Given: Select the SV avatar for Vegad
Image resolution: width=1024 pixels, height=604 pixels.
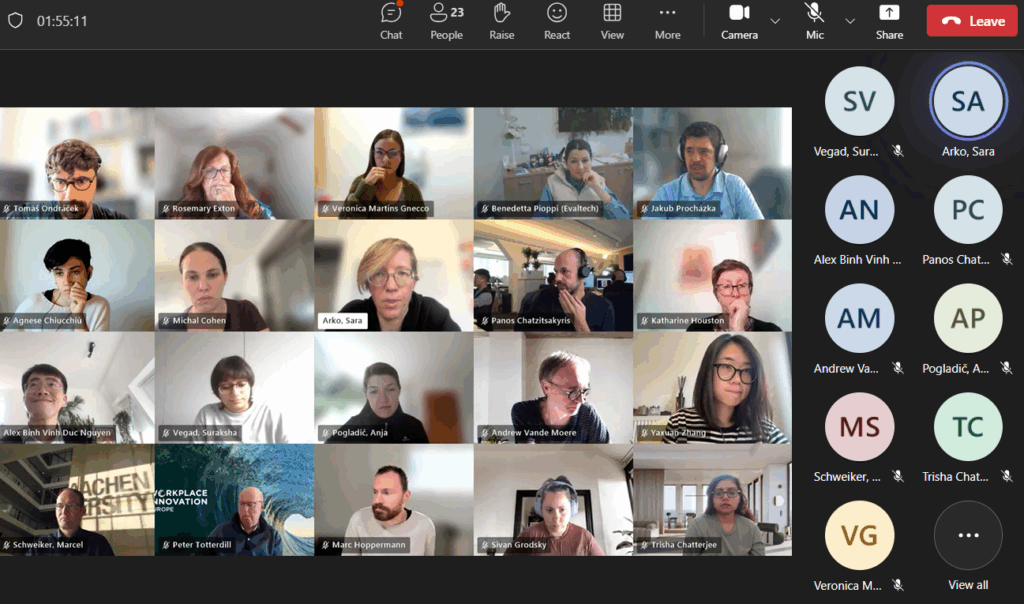Looking at the screenshot, I should [859, 101].
